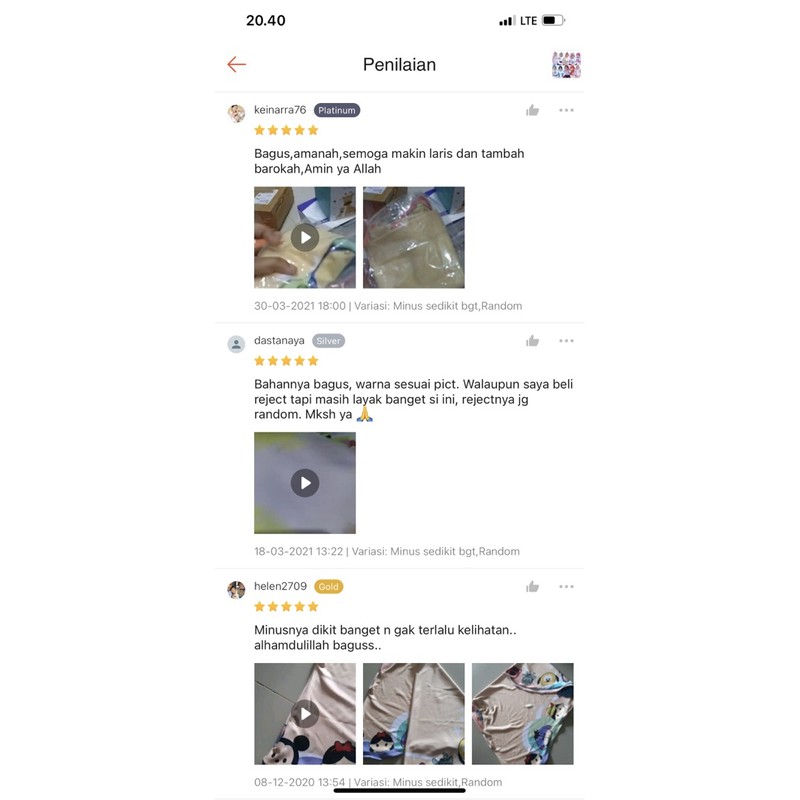
Task: Like helen2709's review with thumbs up
Action: (532, 587)
